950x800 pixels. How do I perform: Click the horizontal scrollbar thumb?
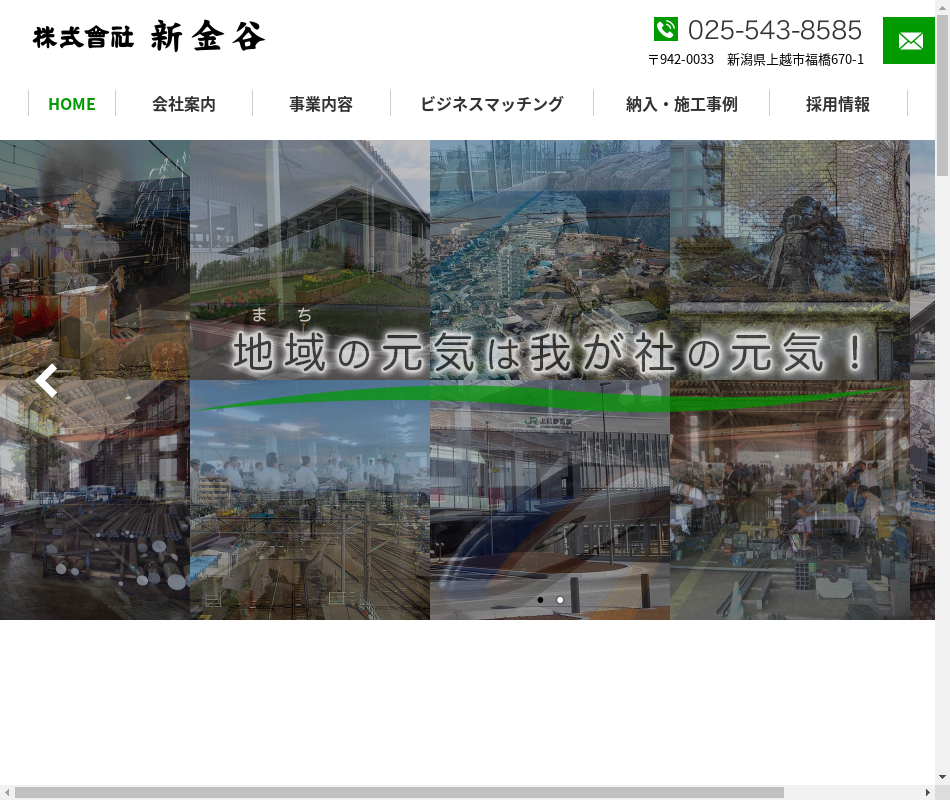pyautogui.click(x=400, y=792)
